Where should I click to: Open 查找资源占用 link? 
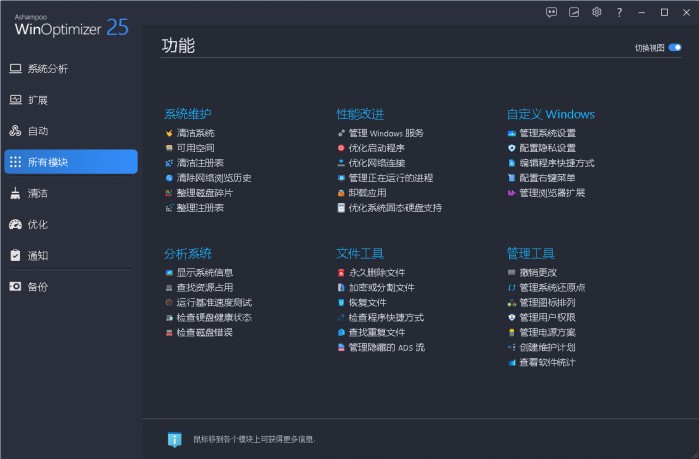click(205, 287)
